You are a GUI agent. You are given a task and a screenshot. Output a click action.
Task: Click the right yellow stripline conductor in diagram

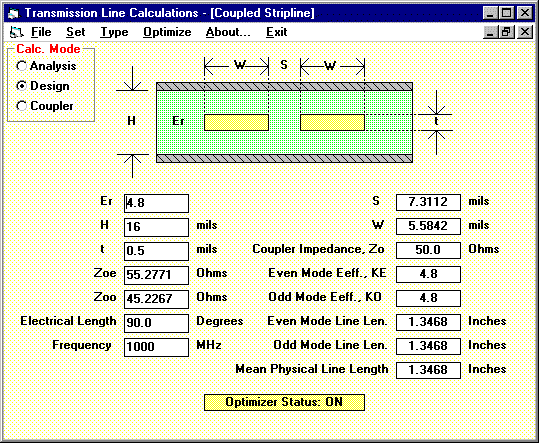[332, 122]
